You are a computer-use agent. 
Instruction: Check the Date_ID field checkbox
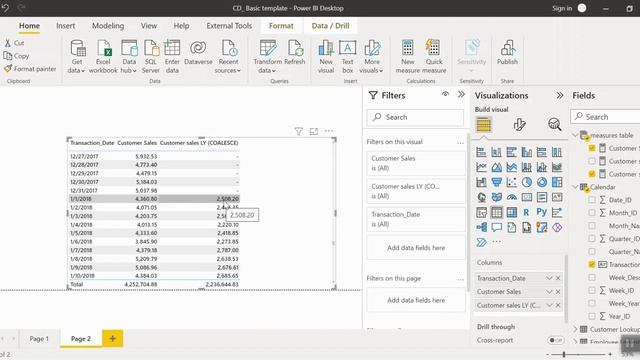click(592, 200)
